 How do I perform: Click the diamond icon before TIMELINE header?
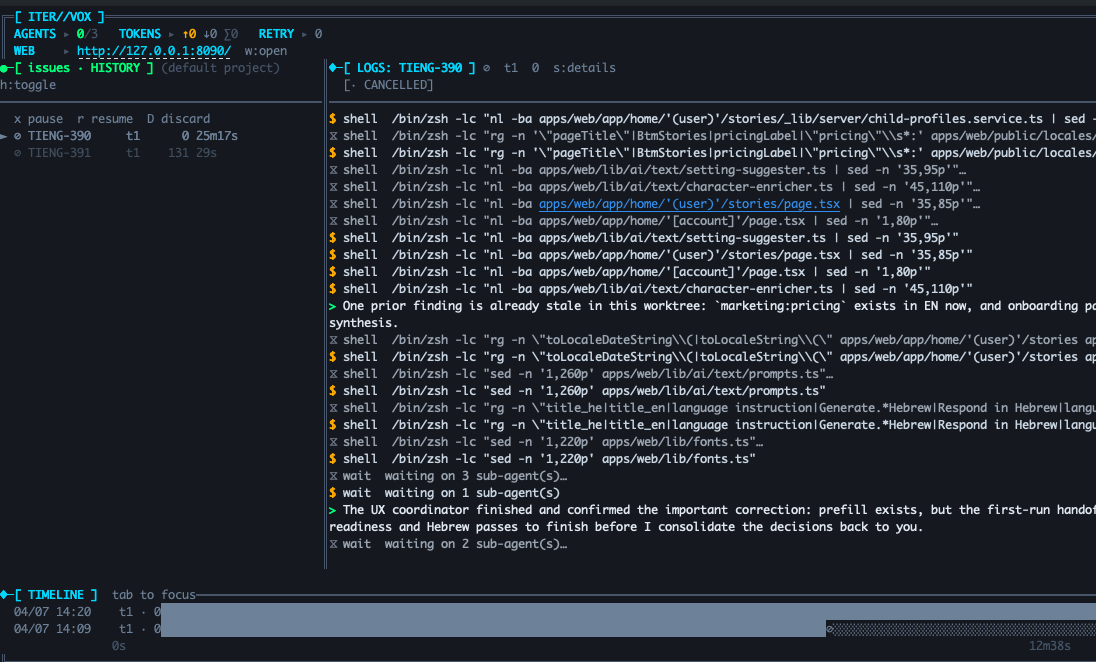(5, 595)
